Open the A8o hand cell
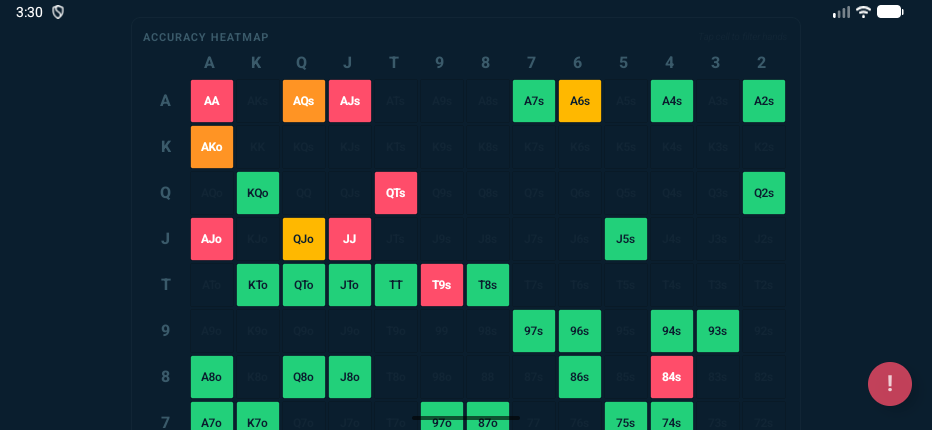Image resolution: width=932 pixels, height=430 pixels. pos(212,377)
